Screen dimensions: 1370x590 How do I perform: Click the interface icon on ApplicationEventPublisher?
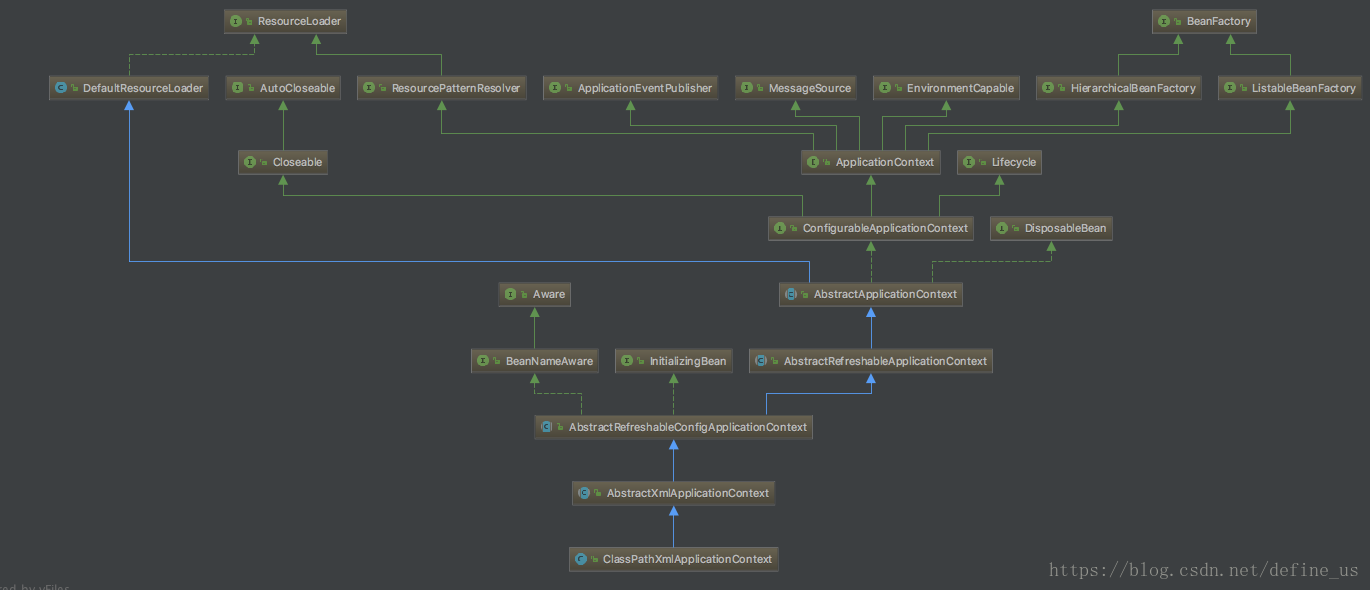[556, 88]
